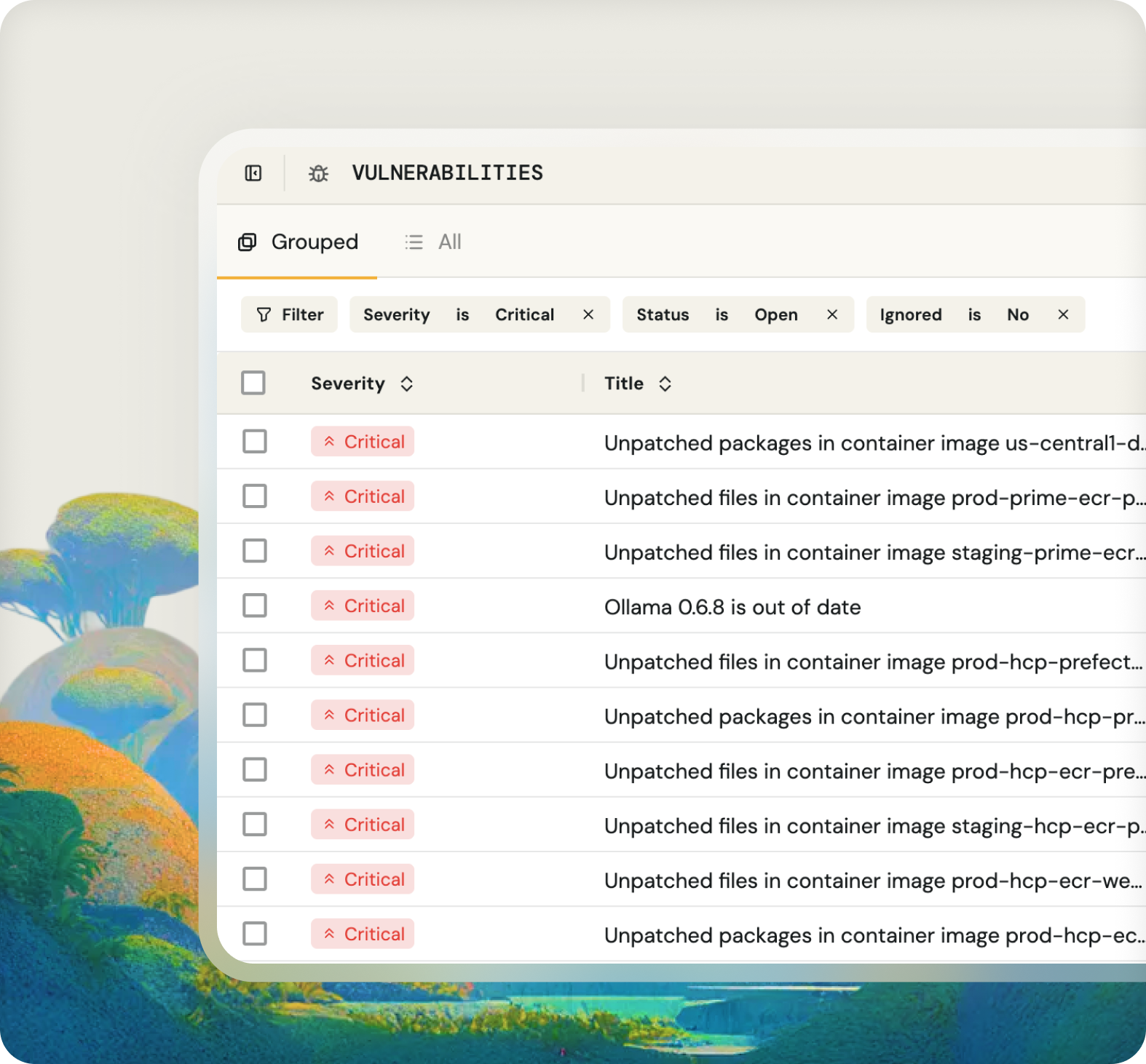The height and width of the screenshot is (1064, 1146).
Task: Open the Filter button
Action: click(289, 314)
